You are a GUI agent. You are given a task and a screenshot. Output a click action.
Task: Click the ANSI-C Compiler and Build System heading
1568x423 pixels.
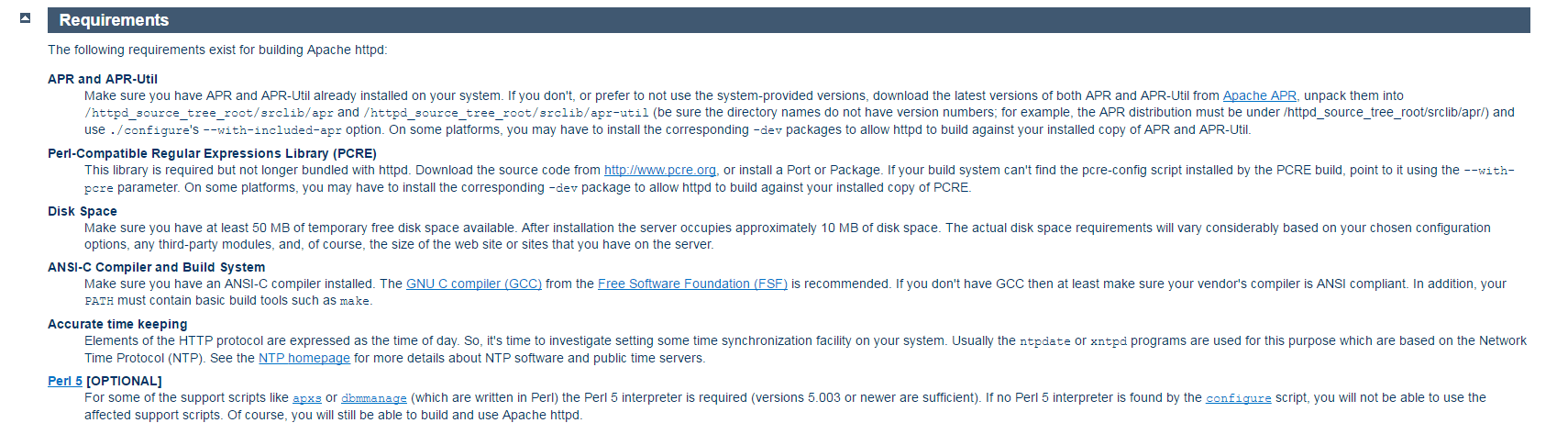157,267
